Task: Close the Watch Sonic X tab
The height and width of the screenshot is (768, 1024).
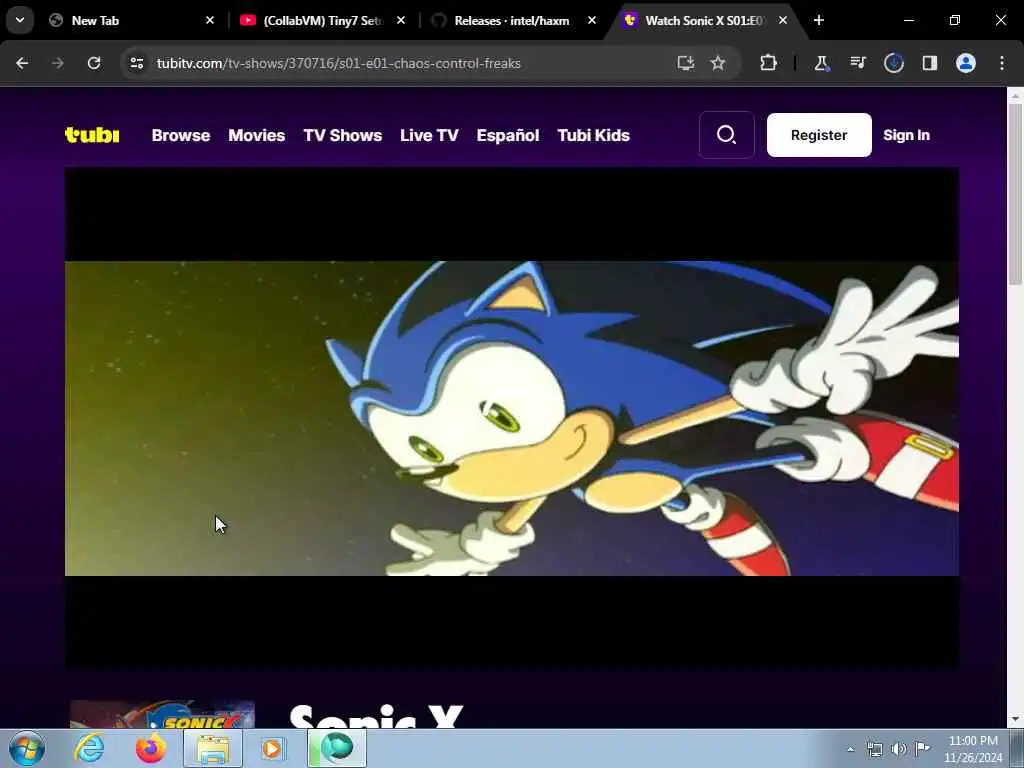Action: coord(782,20)
